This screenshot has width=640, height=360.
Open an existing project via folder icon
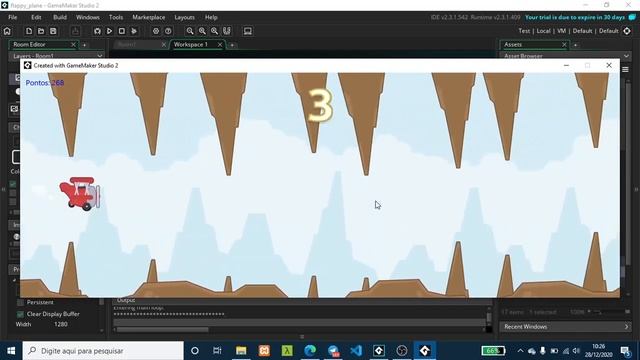[41, 31]
